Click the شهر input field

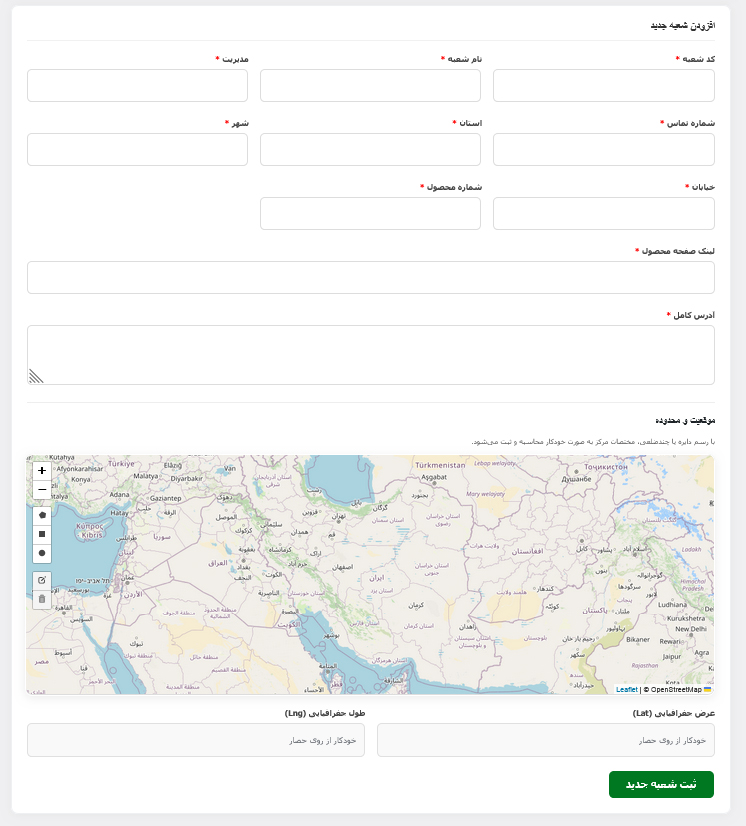click(x=136, y=149)
